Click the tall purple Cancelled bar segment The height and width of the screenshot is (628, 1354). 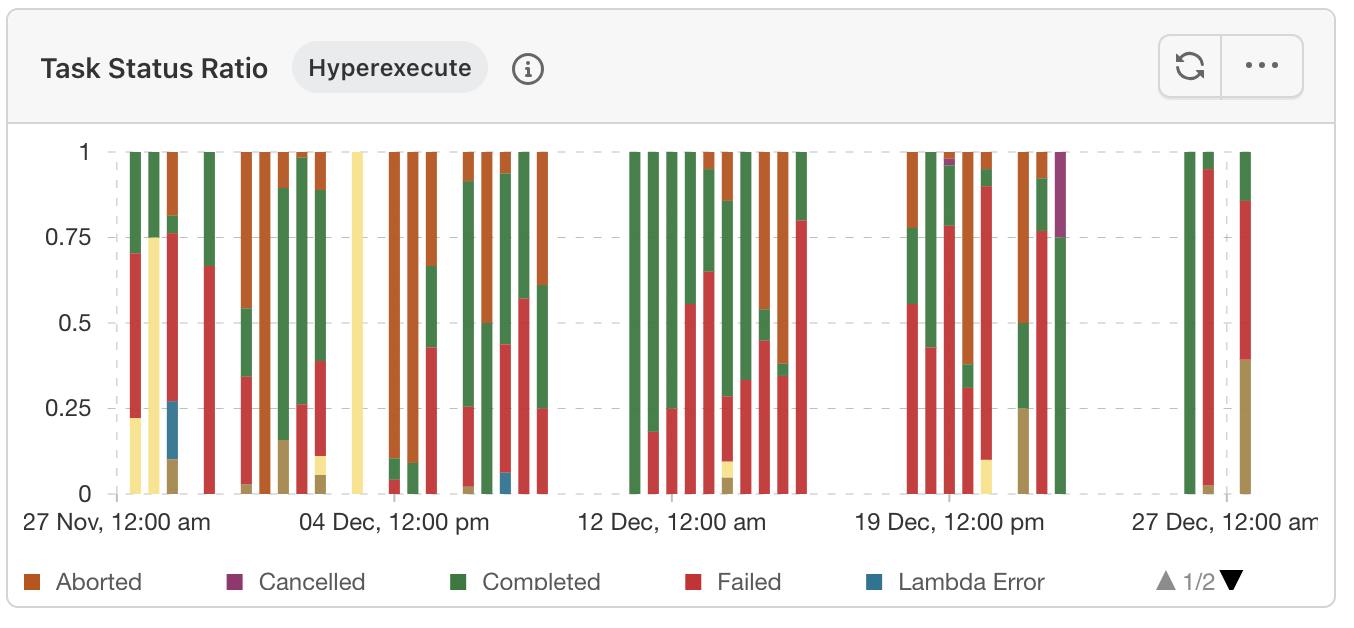pyautogui.click(x=1061, y=194)
